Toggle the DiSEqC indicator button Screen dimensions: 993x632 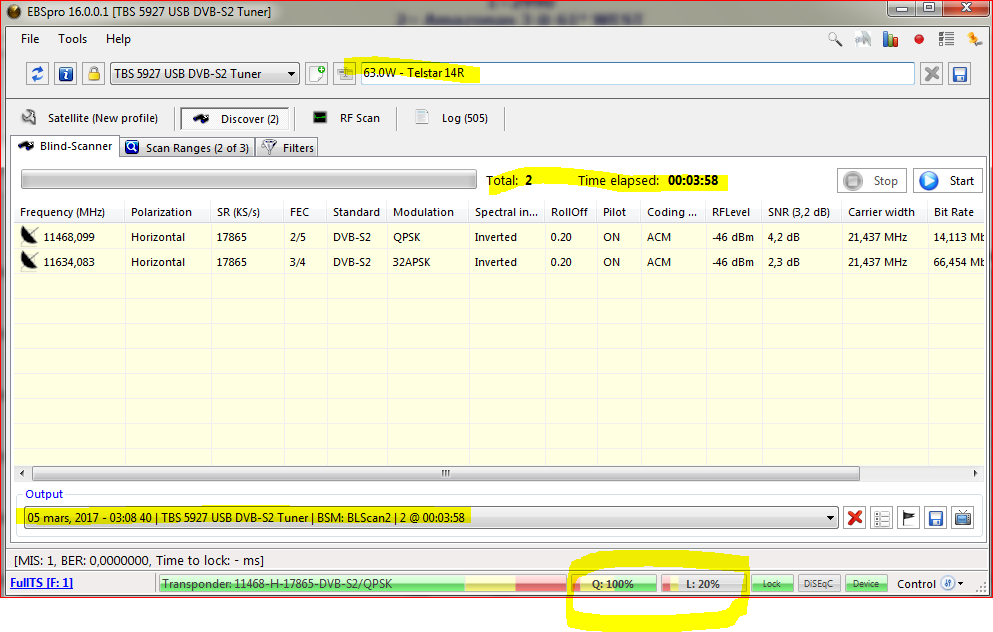(818, 584)
